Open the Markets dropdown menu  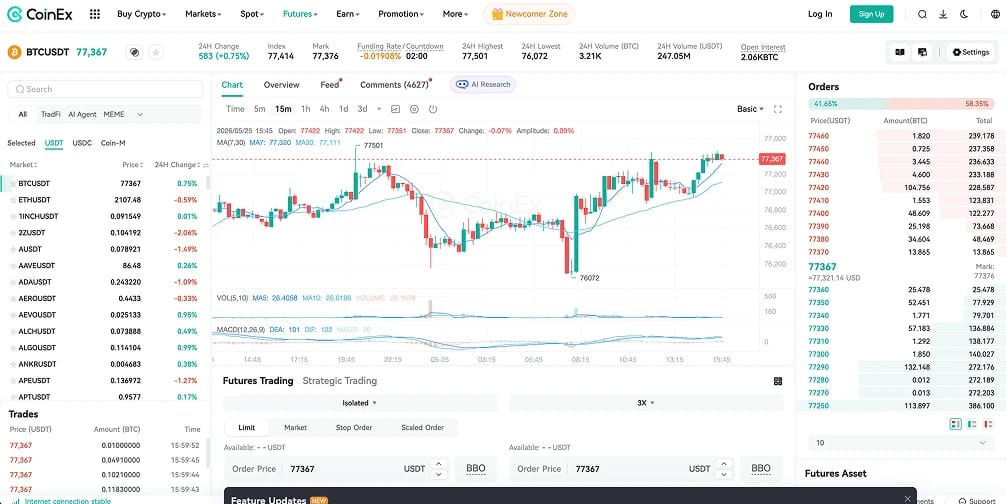(203, 14)
